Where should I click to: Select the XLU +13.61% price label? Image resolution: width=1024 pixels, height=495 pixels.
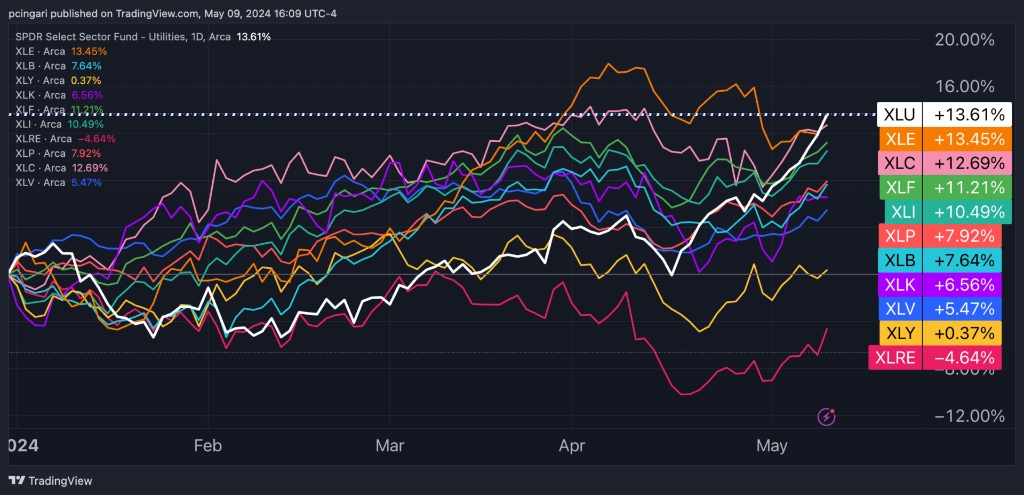coord(937,115)
